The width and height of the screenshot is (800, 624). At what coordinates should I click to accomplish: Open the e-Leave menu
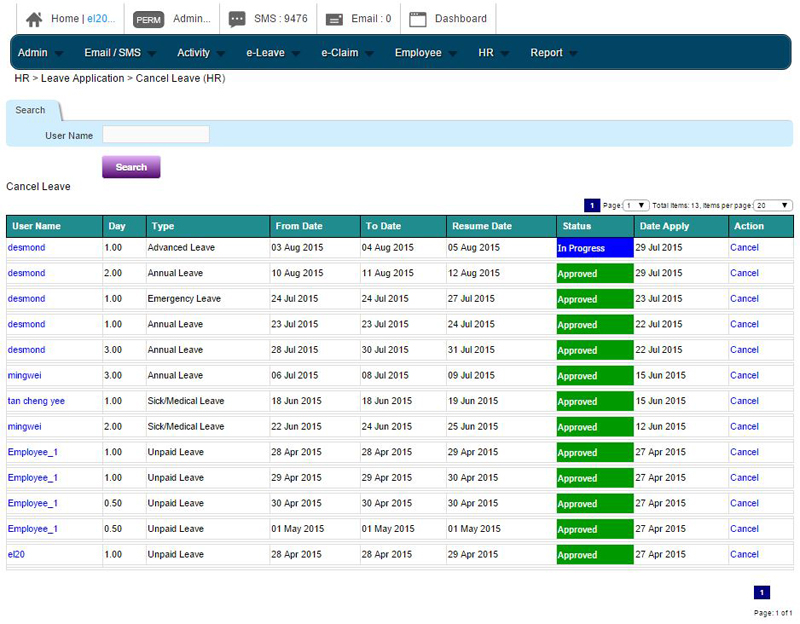click(x=272, y=53)
